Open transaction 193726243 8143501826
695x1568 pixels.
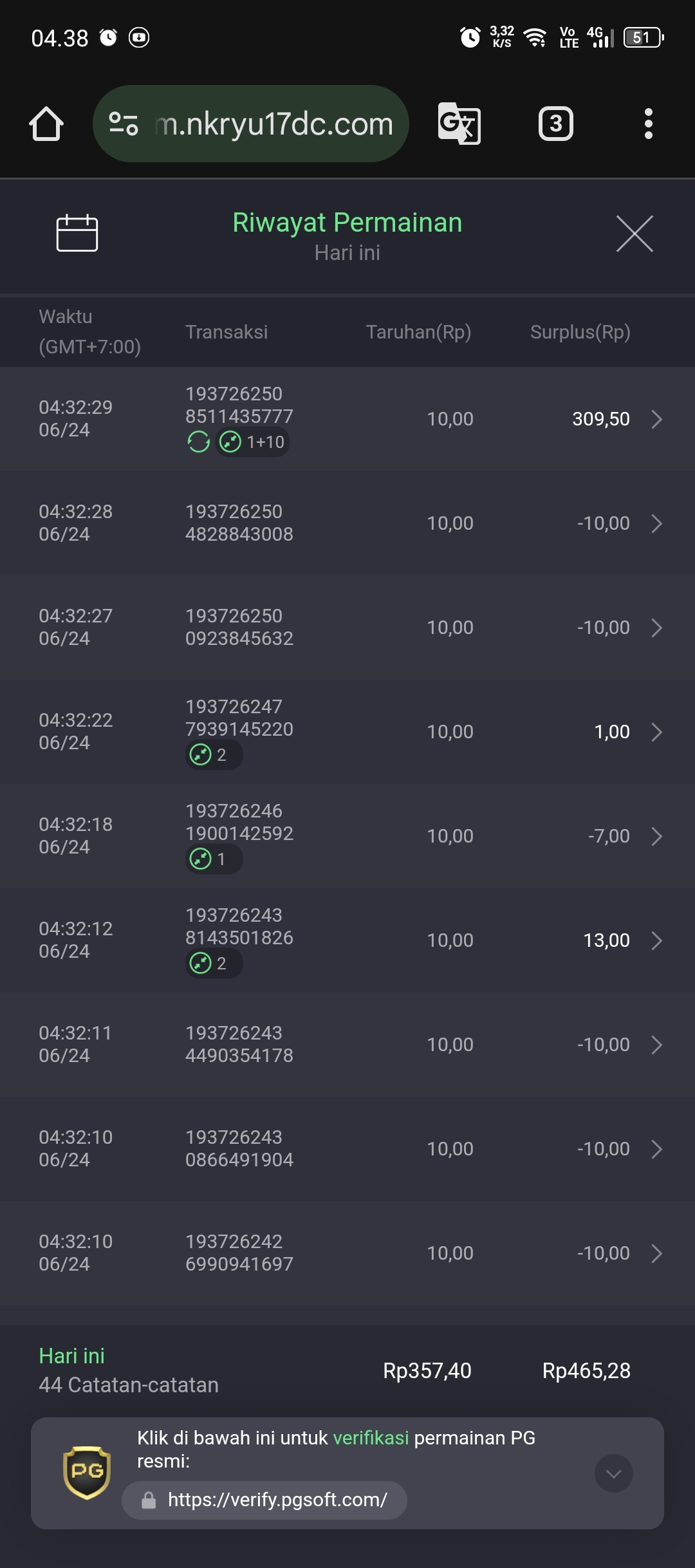coord(347,940)
